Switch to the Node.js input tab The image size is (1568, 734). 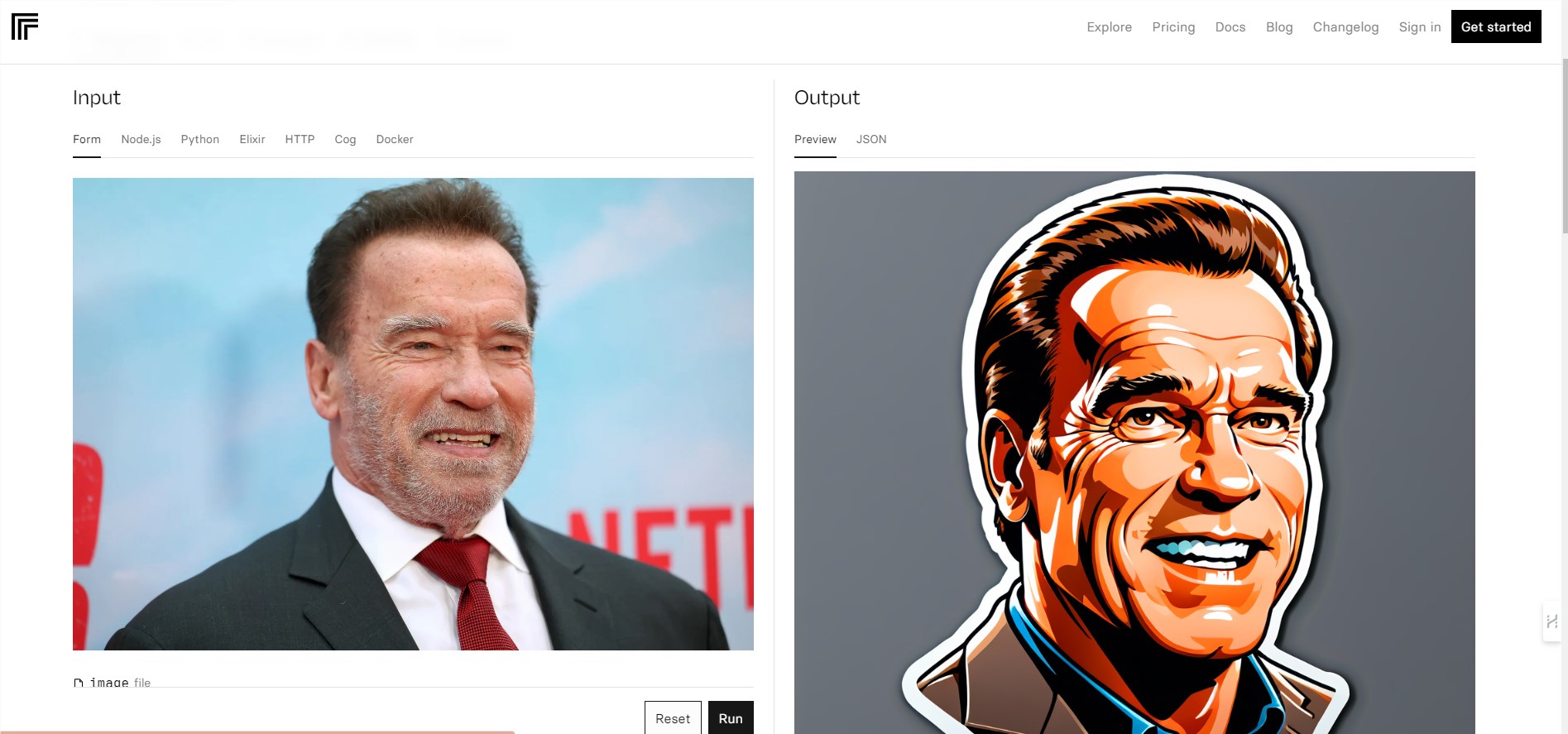[141, 139]
